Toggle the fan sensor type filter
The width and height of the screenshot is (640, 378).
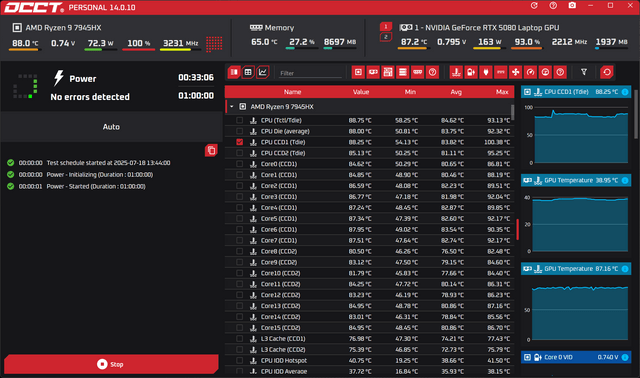tap(516, 72)
